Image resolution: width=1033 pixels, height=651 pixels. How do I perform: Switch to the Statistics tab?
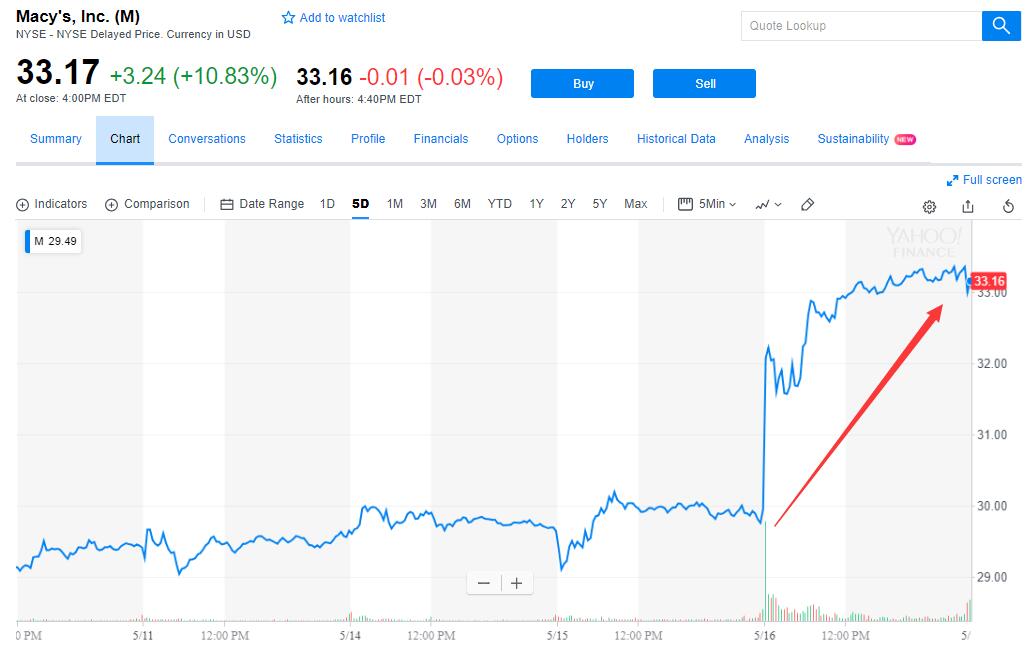tap(298, 139)
